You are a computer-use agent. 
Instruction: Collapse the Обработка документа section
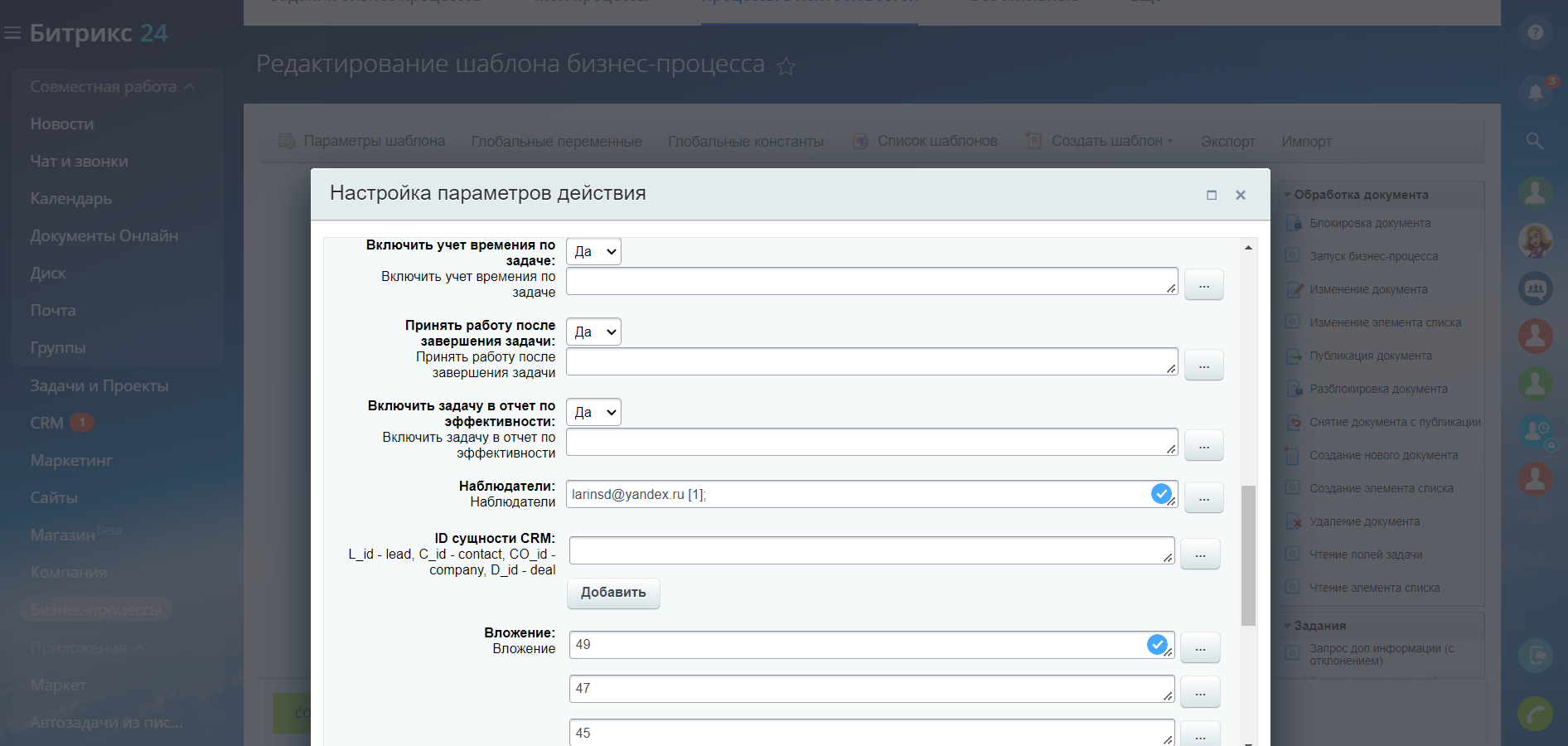coord(1288,195)
